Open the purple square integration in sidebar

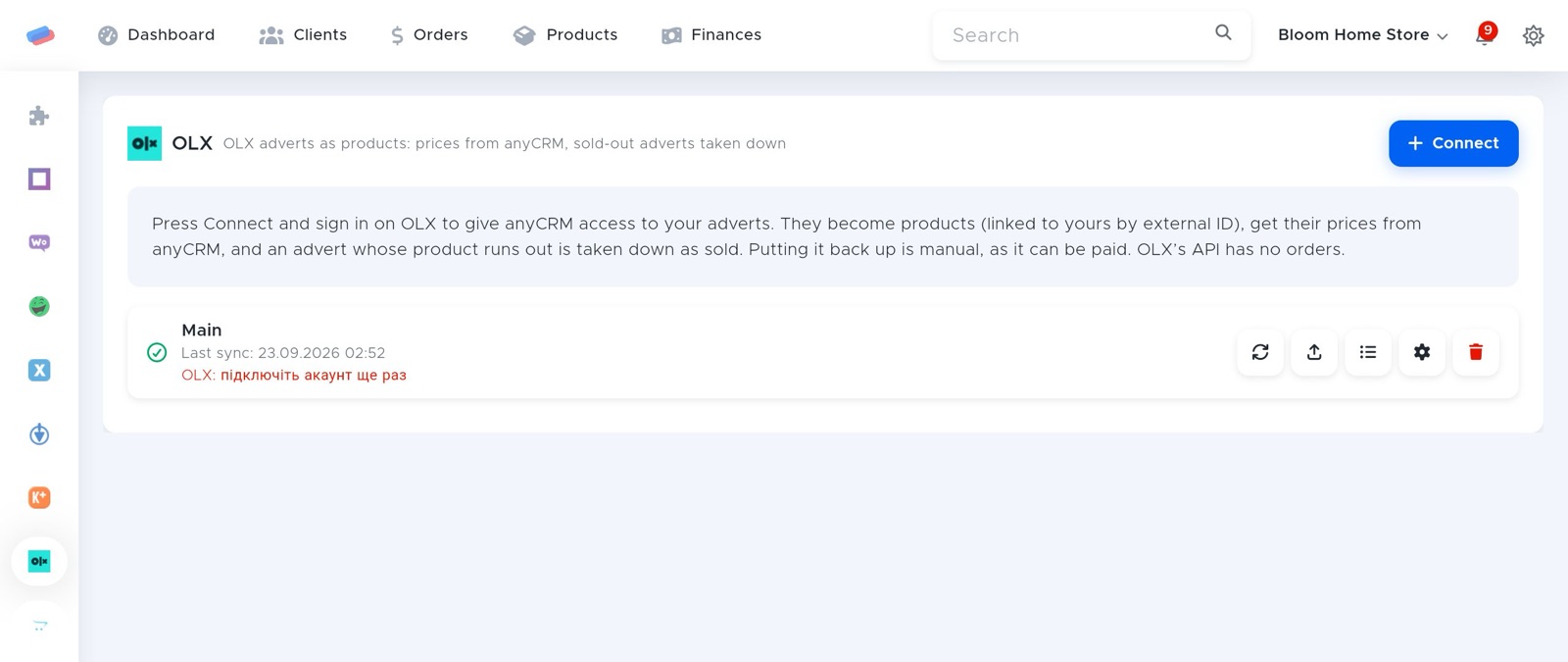[x=39, y=179]
